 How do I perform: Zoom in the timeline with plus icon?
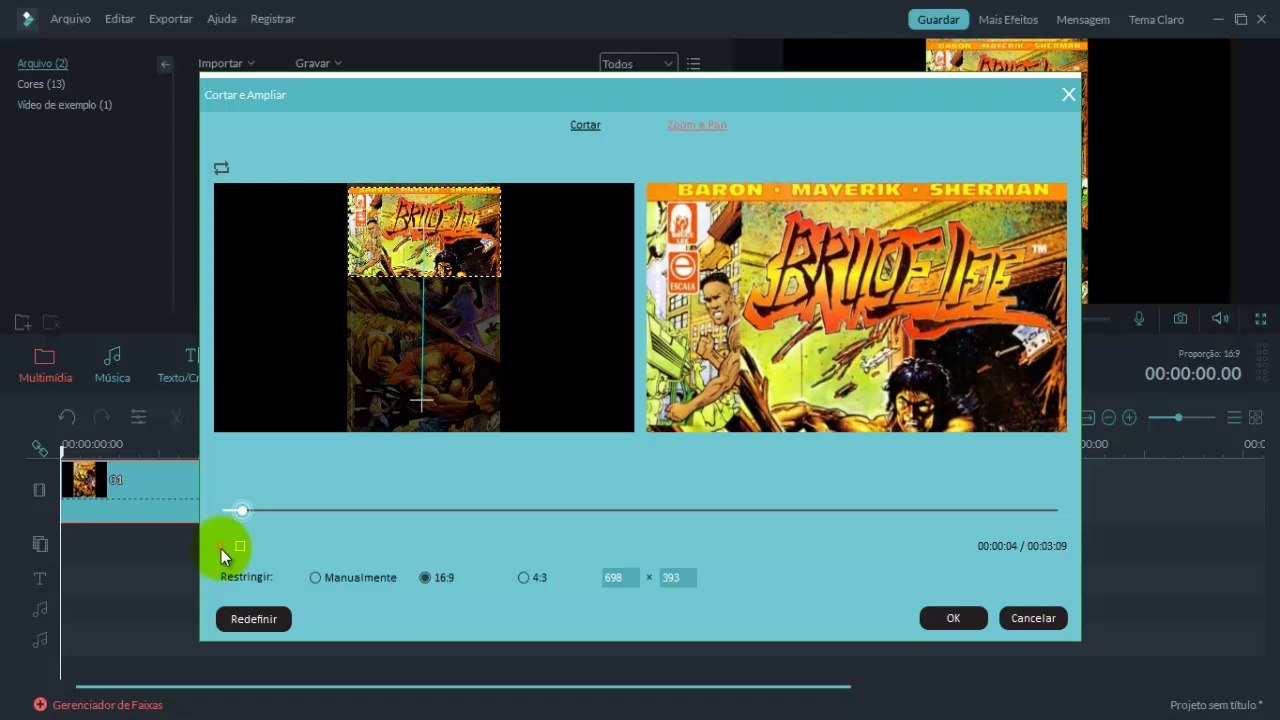pyautogui.click(x=1129, y=417)
